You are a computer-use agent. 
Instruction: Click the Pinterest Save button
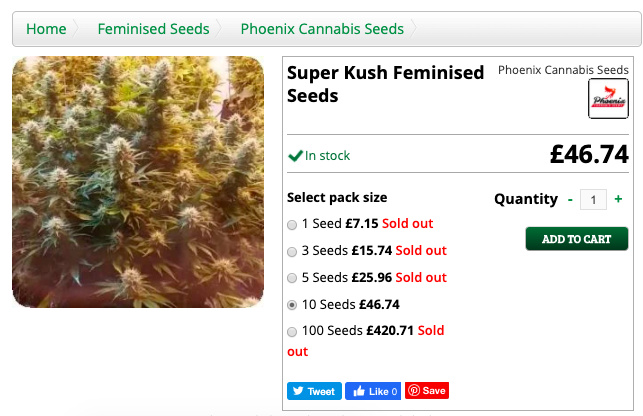pyautogui.click(x=427, y=391)
